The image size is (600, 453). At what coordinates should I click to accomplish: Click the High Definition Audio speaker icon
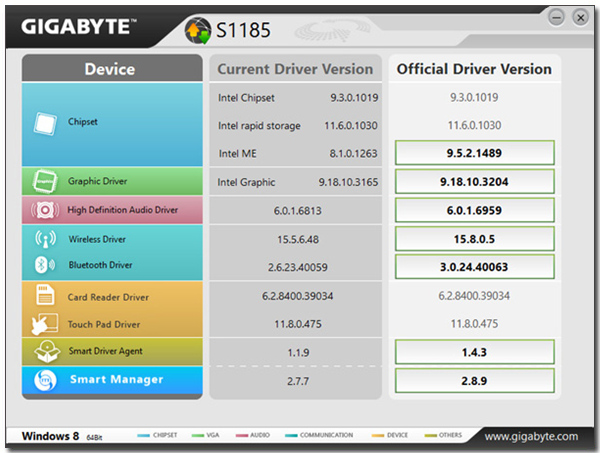[x=45, y=210]
